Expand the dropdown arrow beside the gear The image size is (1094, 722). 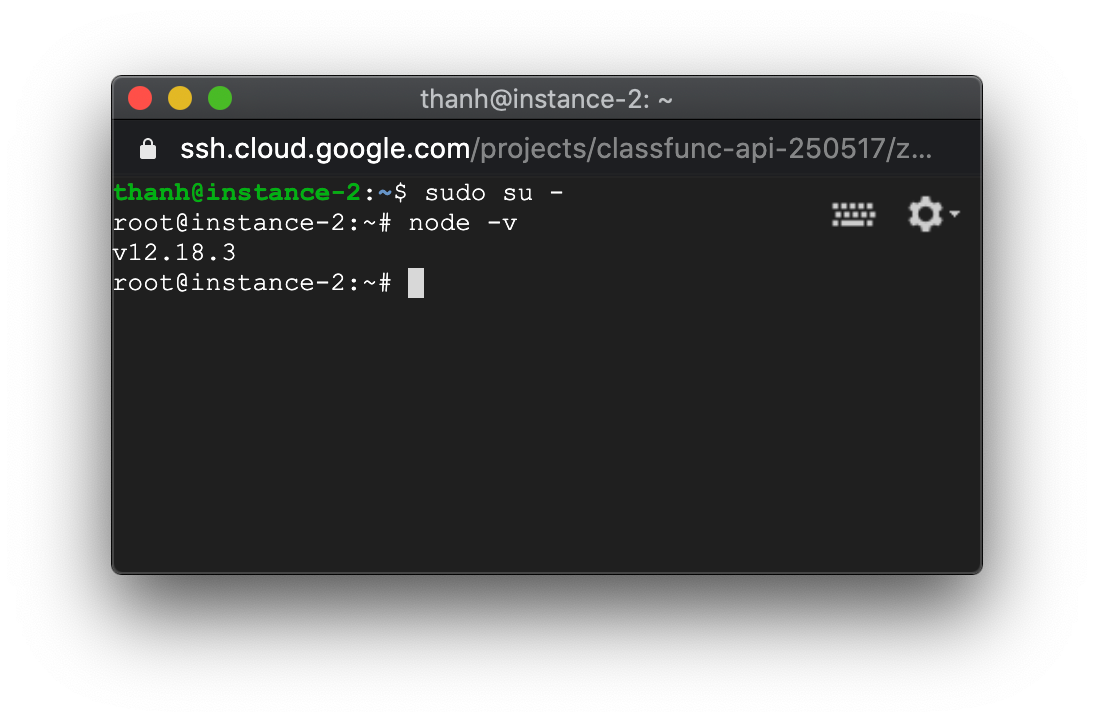click(x=955, y=214)
